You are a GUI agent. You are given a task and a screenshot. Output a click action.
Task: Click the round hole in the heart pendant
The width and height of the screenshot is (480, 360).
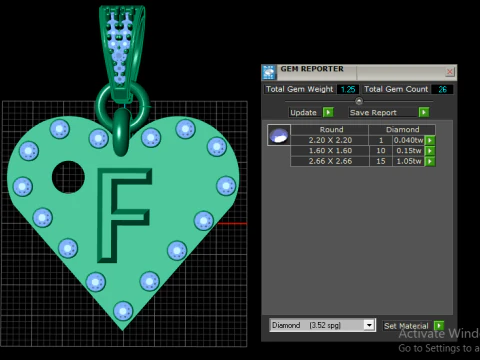(x=68, y=177)
